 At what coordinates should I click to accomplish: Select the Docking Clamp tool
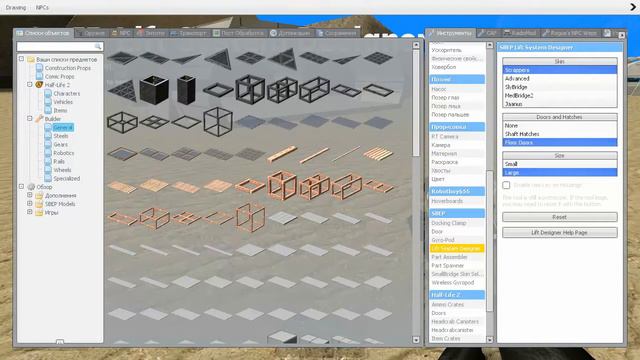pyautogui.click(x=457, y=223)
